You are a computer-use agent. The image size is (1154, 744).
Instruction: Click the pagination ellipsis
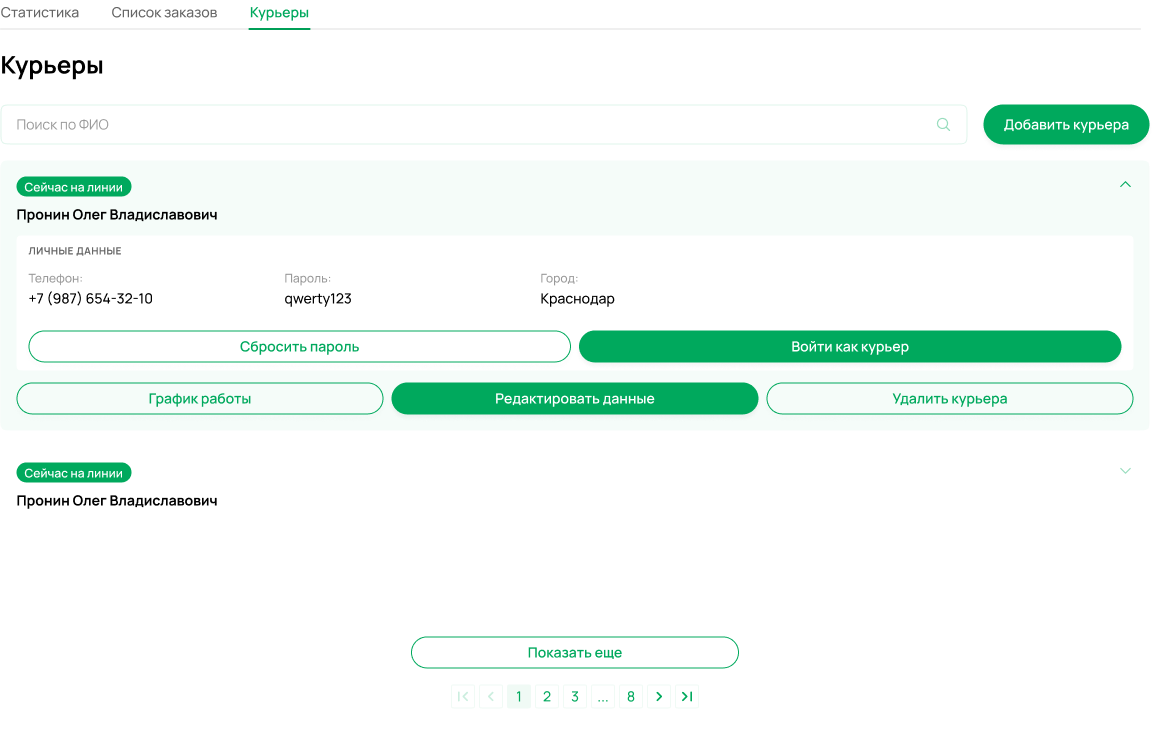[603, 697]
